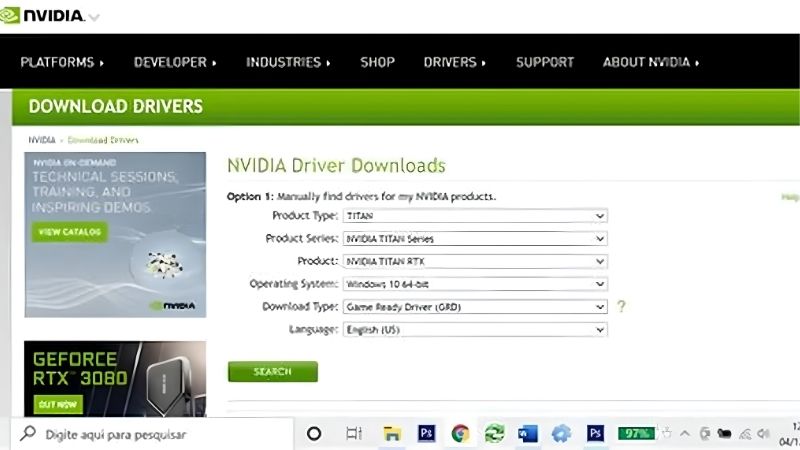
Task: Click the Wi-Fi network tray icon
Action: 745,434
